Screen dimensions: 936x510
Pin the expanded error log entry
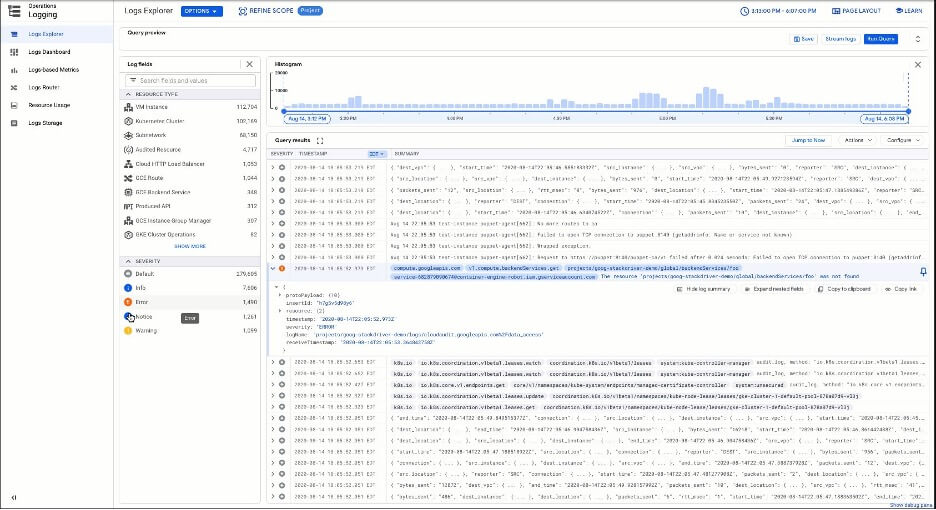(x=922, y=271)
